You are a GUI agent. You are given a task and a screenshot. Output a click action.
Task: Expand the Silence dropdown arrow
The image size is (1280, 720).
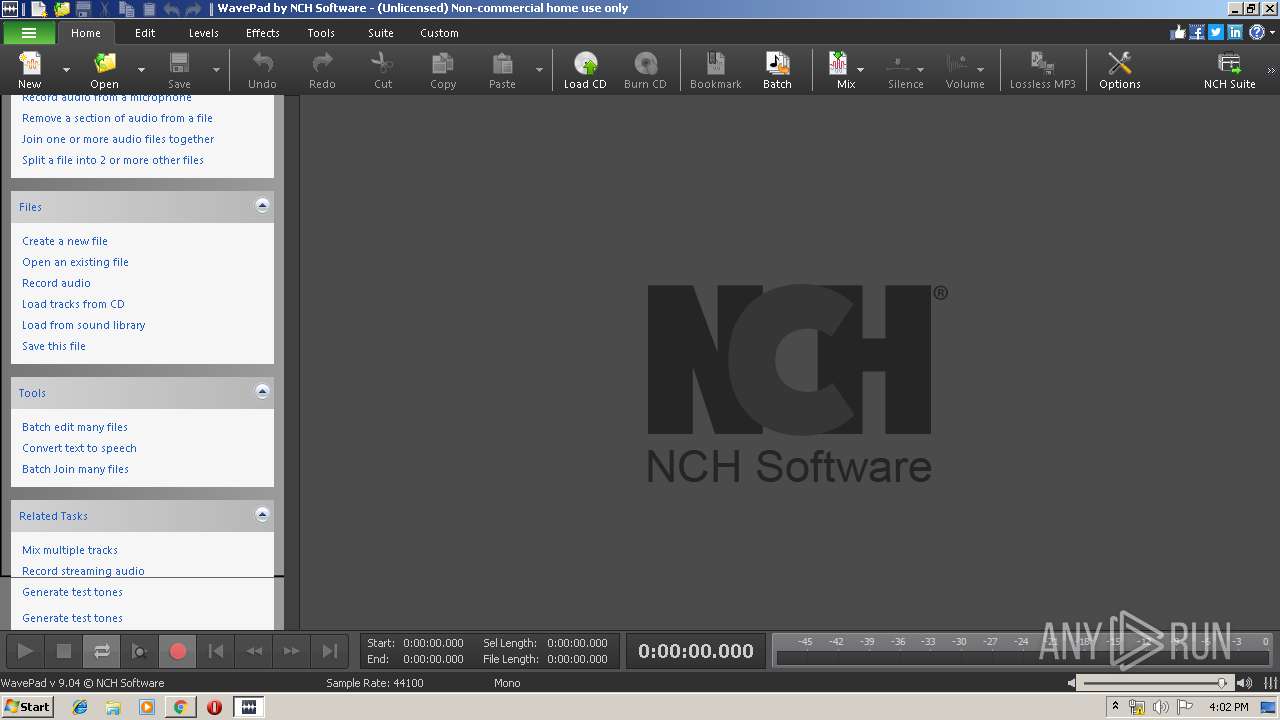coord(920,70)
